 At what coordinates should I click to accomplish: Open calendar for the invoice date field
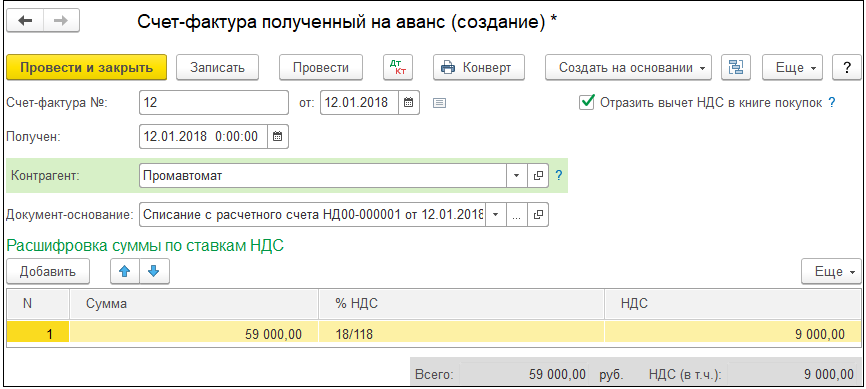tap(409, 102)
